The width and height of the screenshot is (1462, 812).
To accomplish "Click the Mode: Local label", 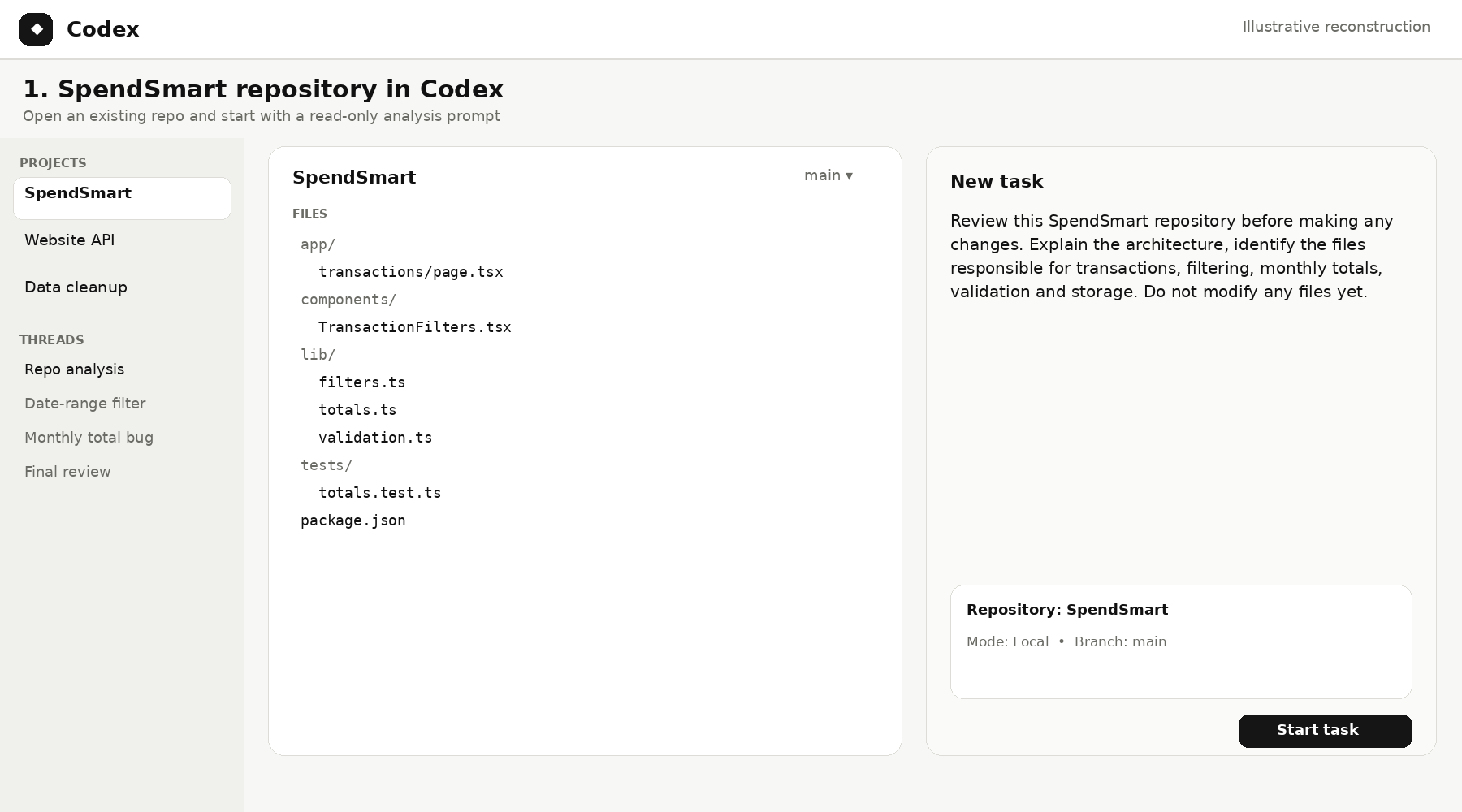I will (x=1007, y=641).
